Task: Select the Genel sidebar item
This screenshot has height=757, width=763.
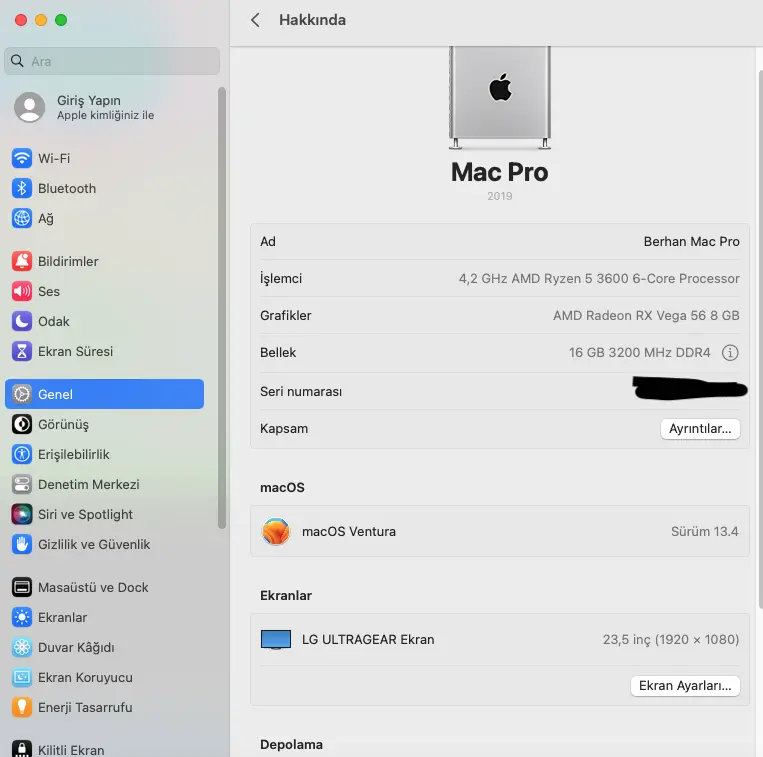Action: pos(105,394)
